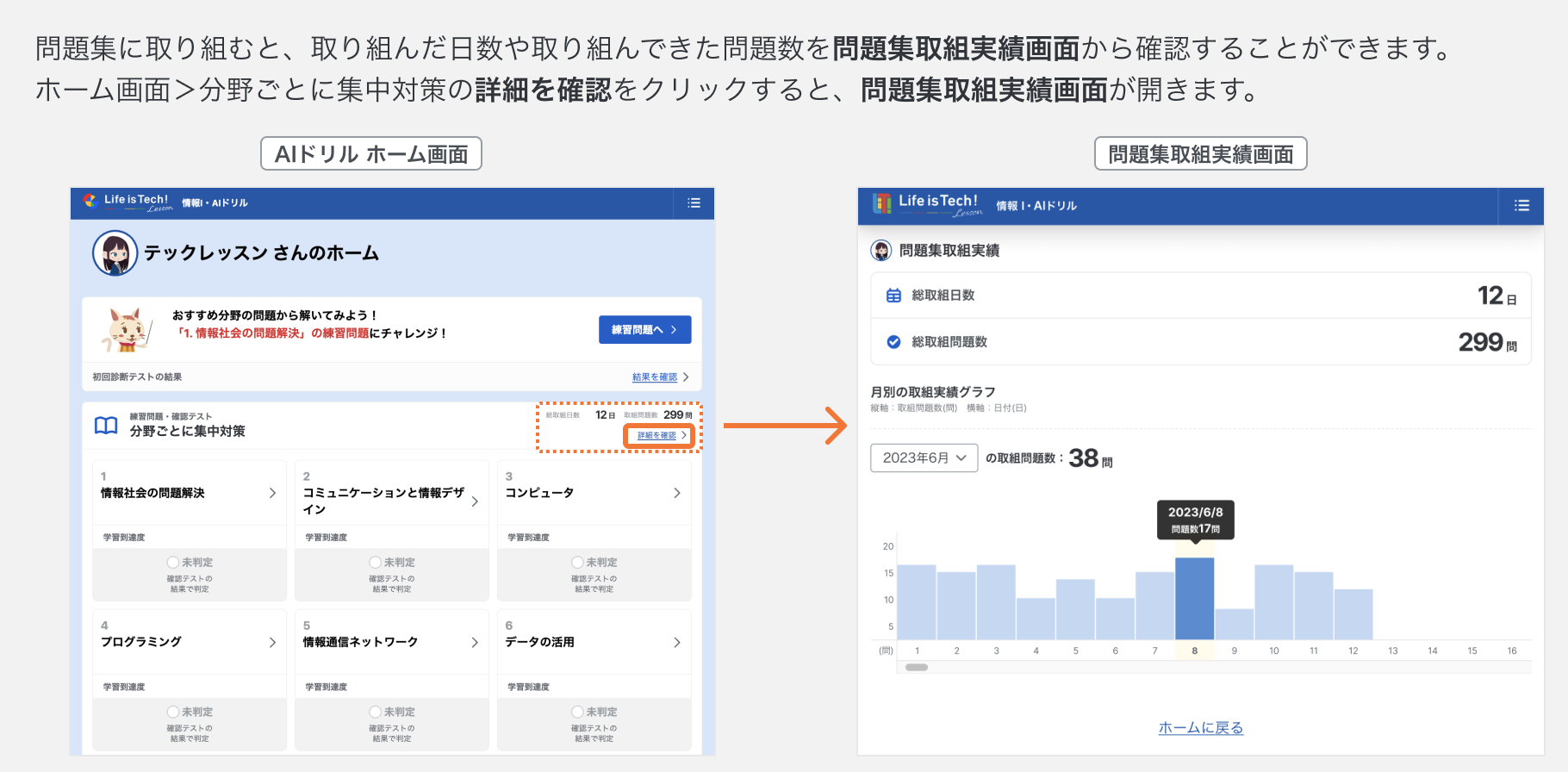
Task: Click the 情報Ⅰ・AIドリル text in home header
Action: tap(215, 203)
